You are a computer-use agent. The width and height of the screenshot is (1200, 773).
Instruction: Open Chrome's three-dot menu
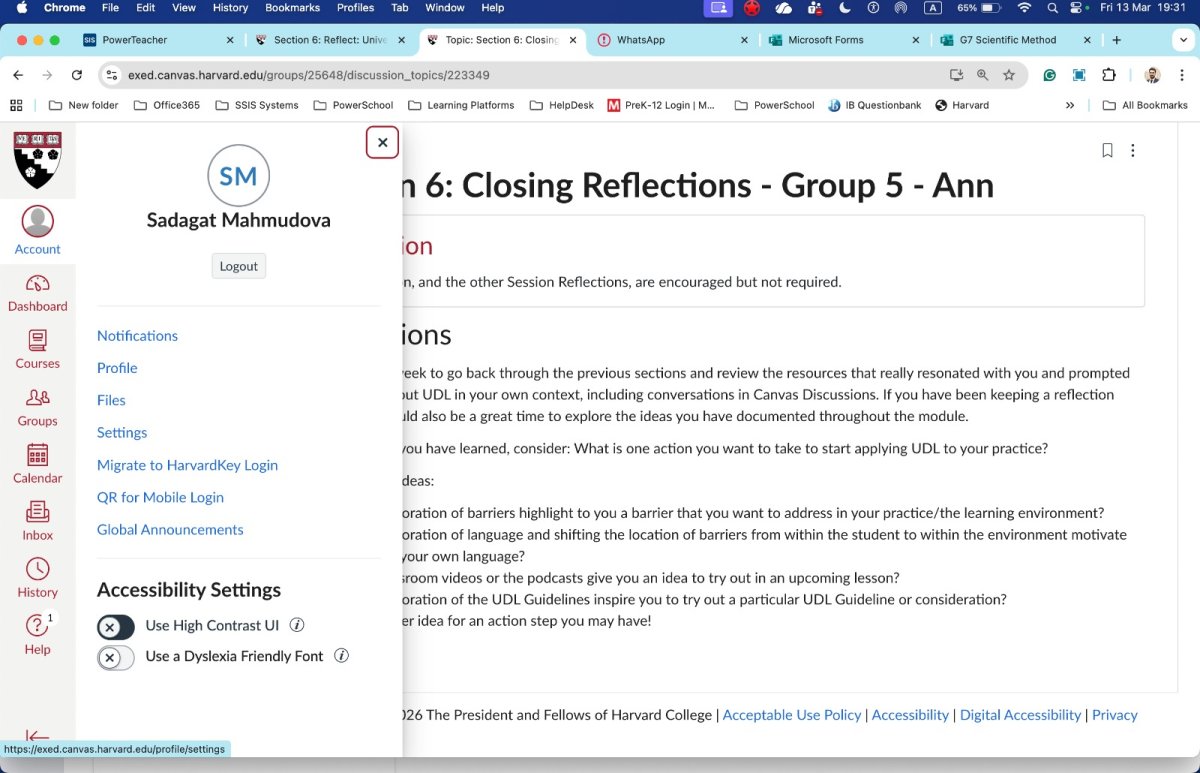click(x=1181, y=75)
